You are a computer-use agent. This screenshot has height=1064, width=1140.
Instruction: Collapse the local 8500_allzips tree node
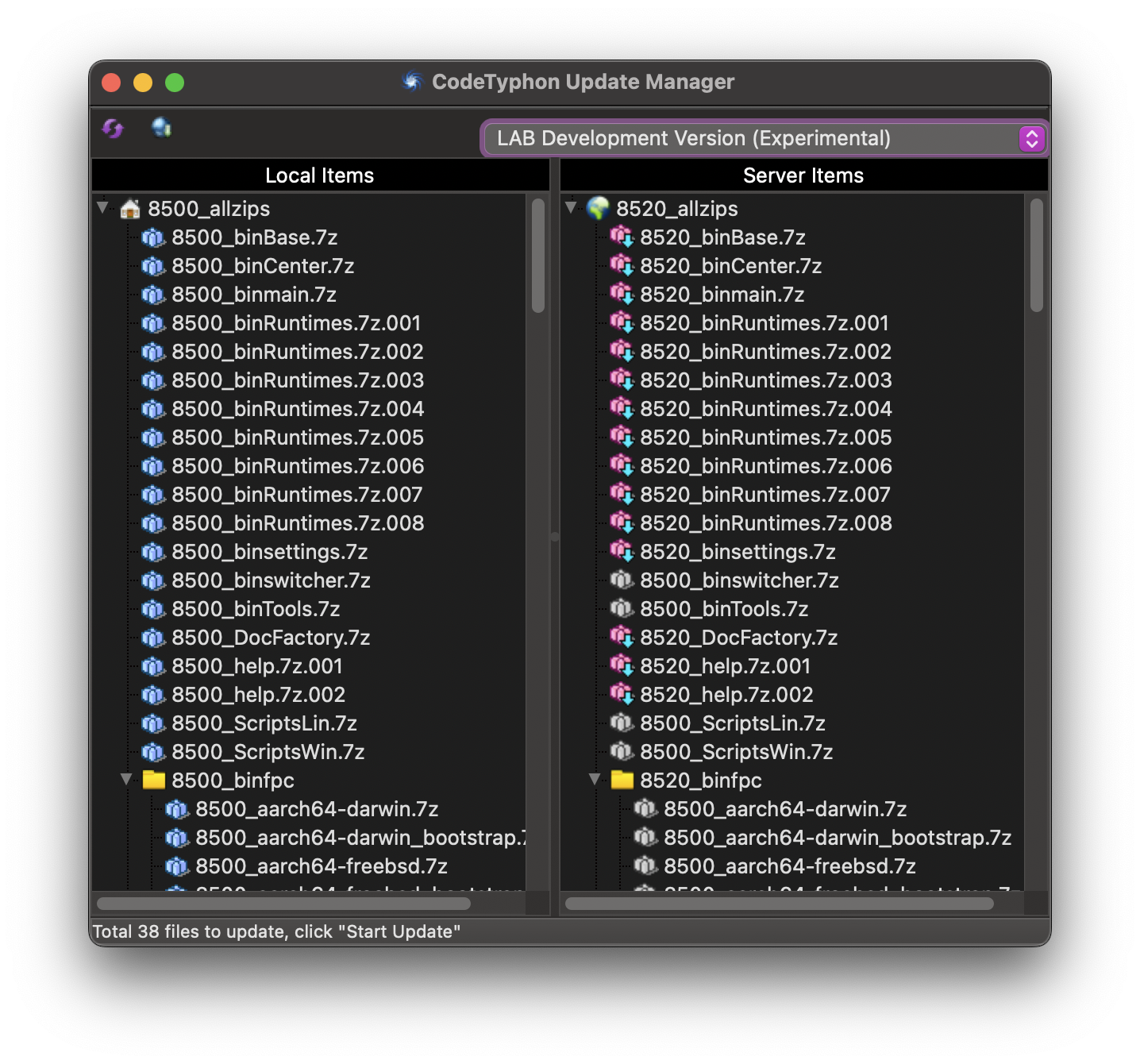click(x=102, y=208)
